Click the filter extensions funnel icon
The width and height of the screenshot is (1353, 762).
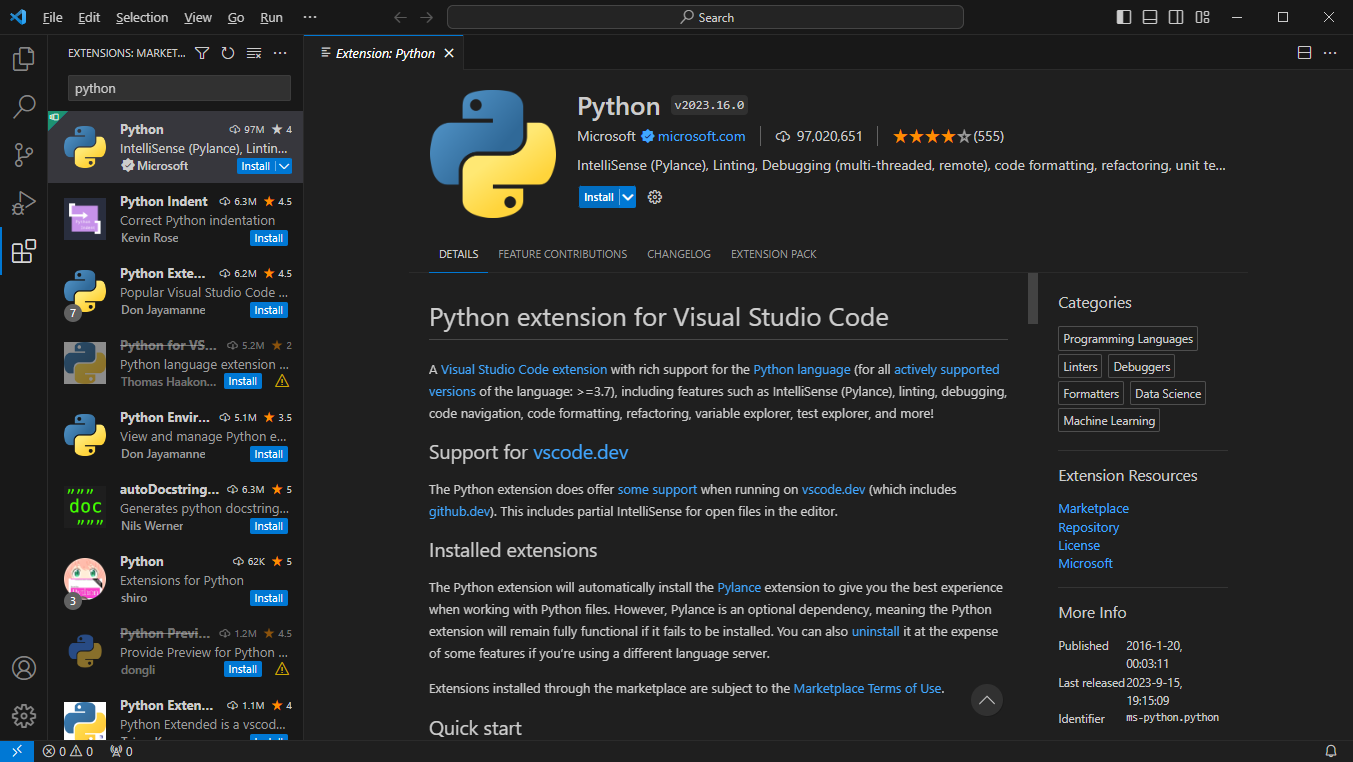(202, 53)
